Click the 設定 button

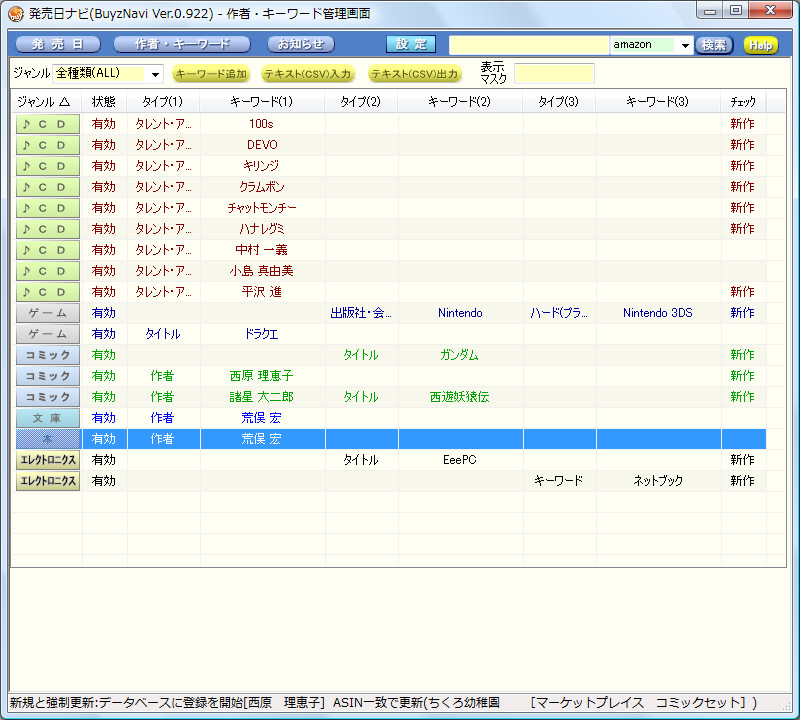411,44
